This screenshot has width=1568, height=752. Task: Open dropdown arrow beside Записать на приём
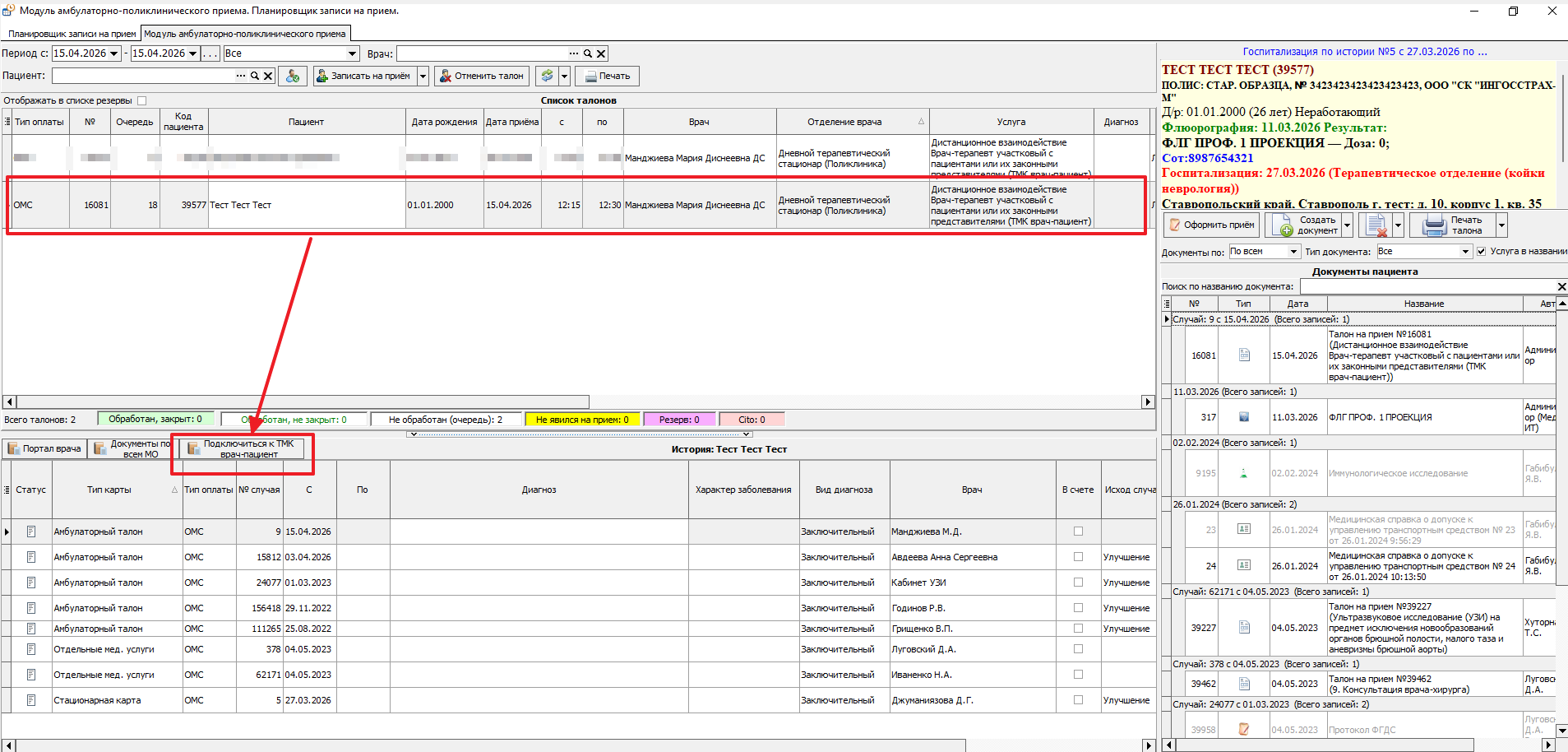click(x=423, y=76)
